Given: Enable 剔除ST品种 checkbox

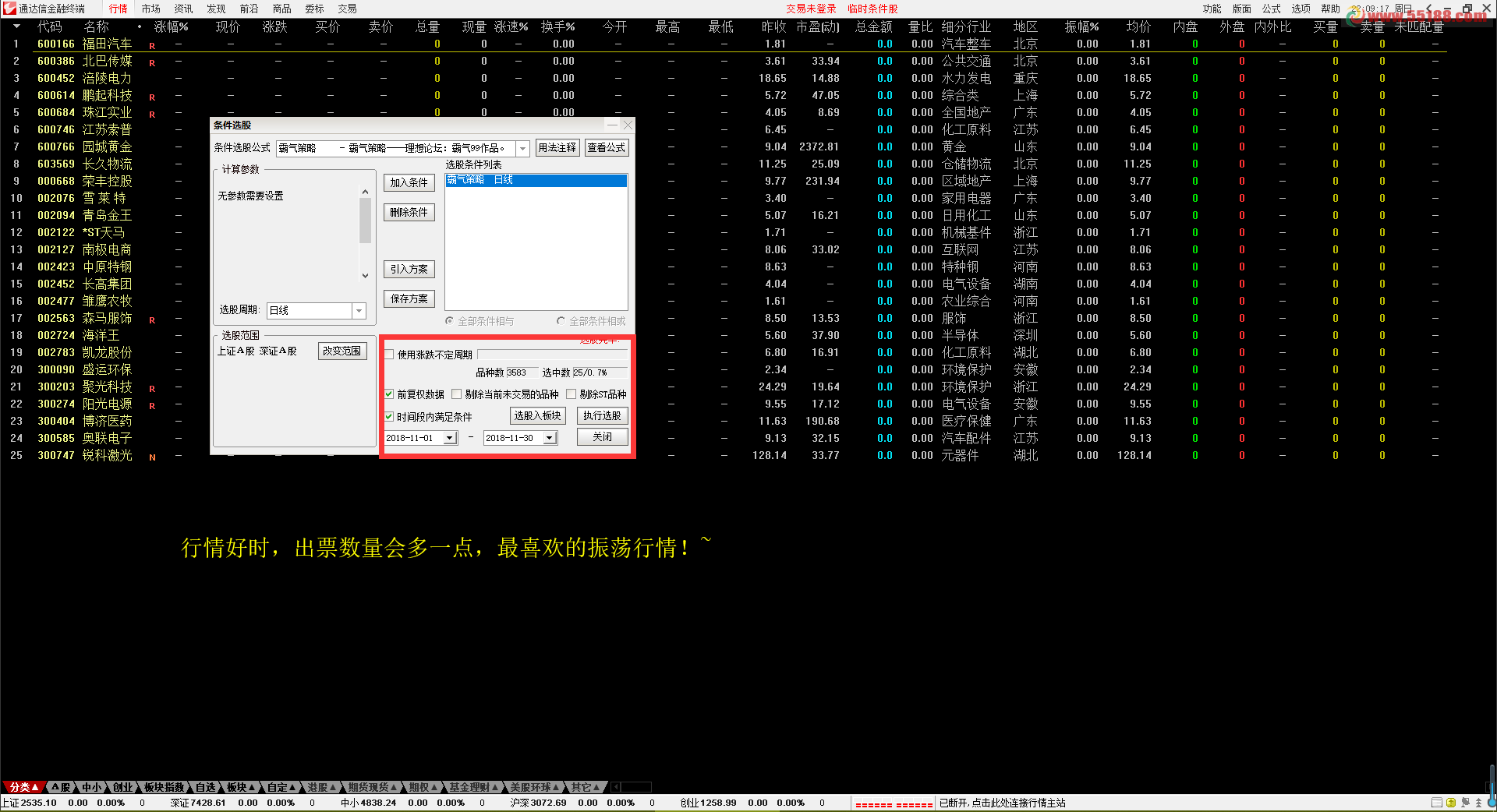Looking at the screenshot, I should [572, 394].
